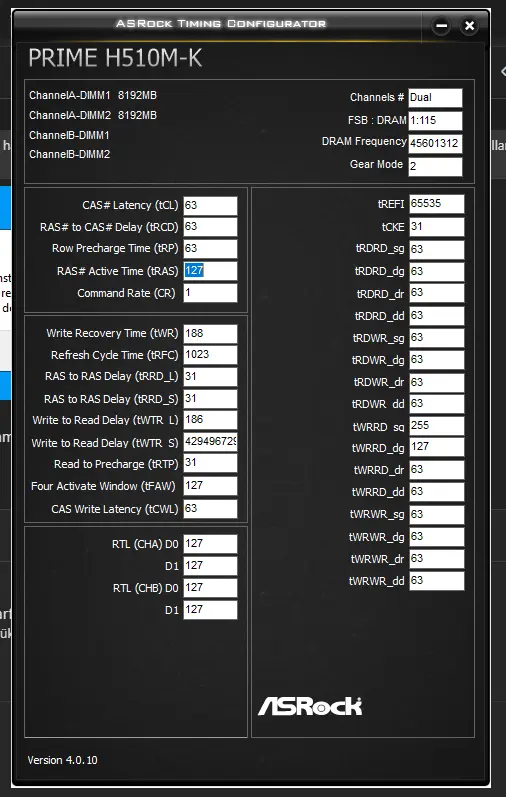
Task: Focus the Write to Read Delay tWTR_S field
Action: [210, 442]
